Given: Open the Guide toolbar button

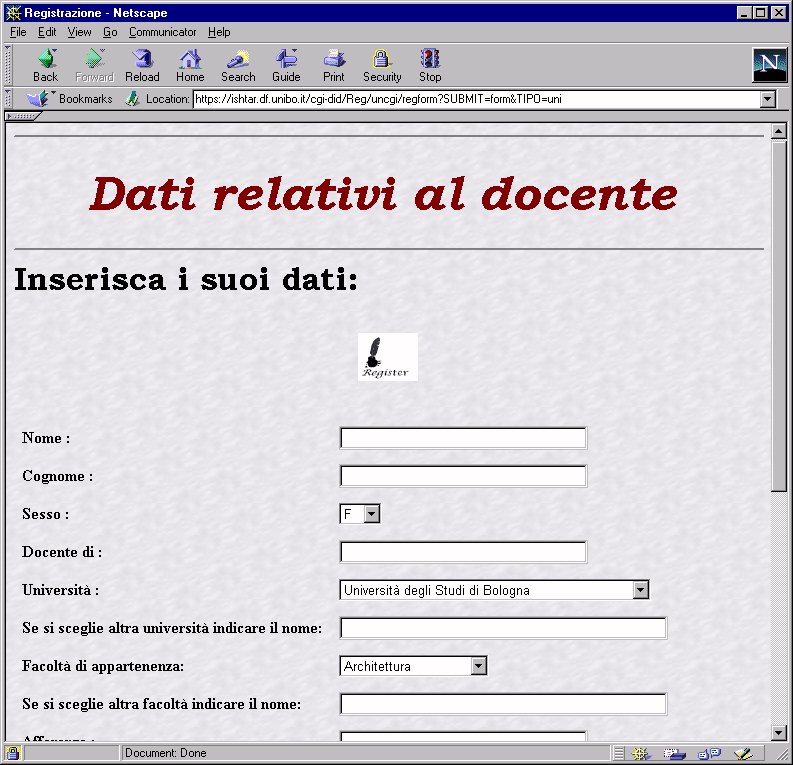Looking at the screenshot, I should [x=286, y=66].
